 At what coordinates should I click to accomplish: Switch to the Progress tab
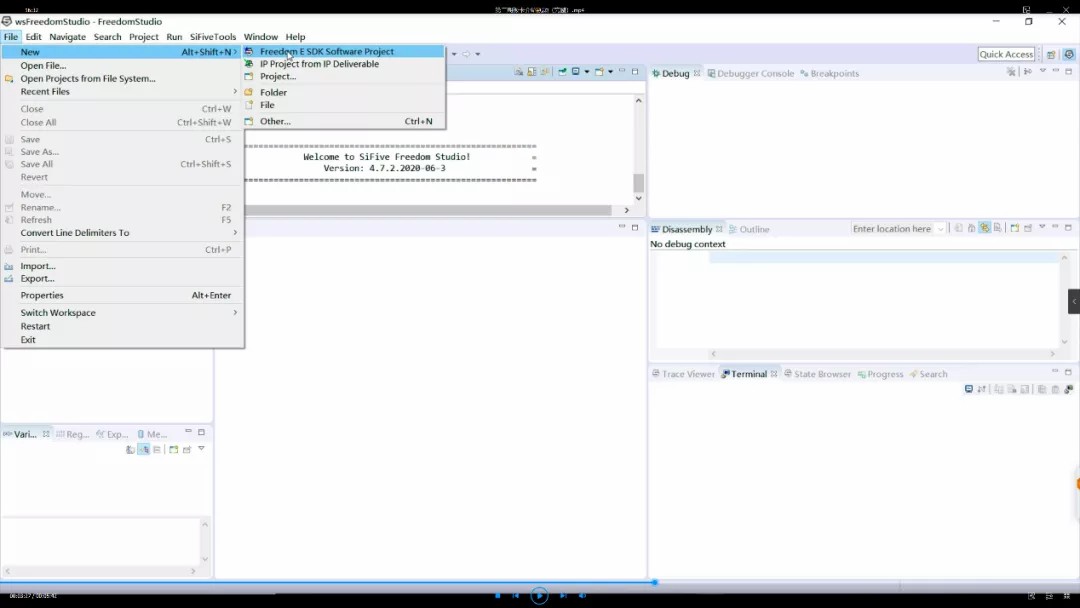coord(880,375)
